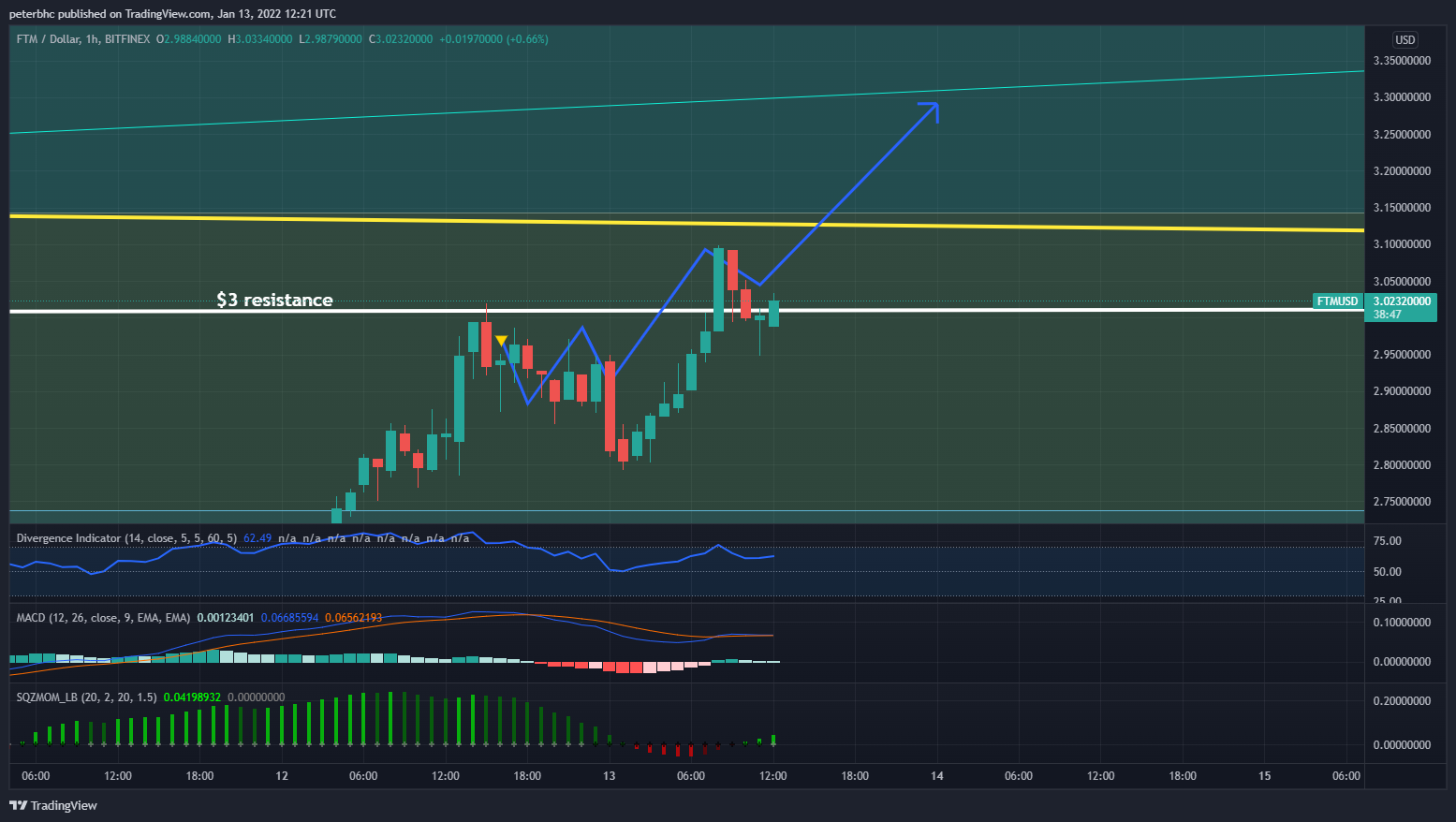
Task: Click the MACD 0.00123401 histogram value
Action: coord(226,618)
